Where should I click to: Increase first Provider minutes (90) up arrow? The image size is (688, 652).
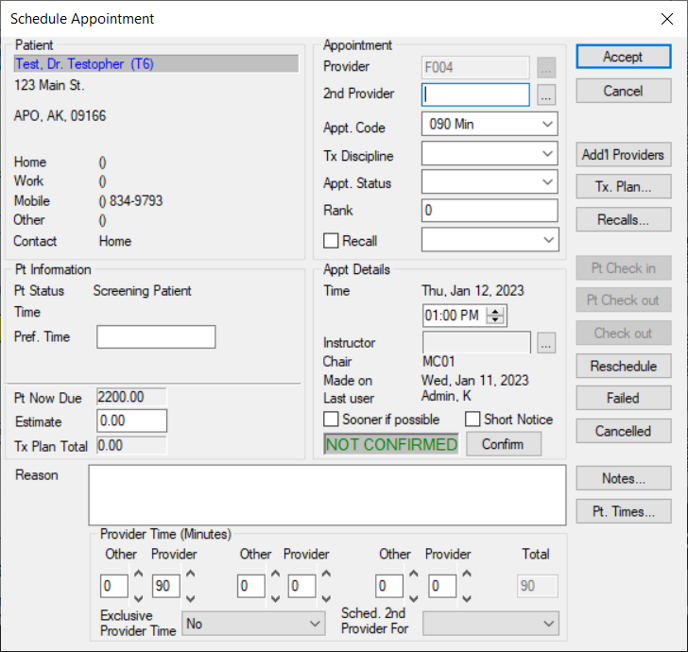(x=190, y=573)
